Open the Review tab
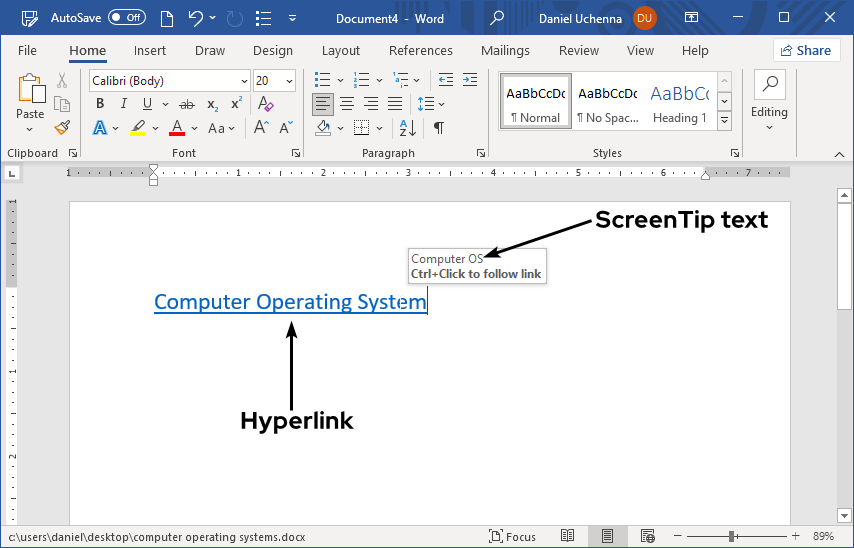854x548 pixels. pos(578,51)
